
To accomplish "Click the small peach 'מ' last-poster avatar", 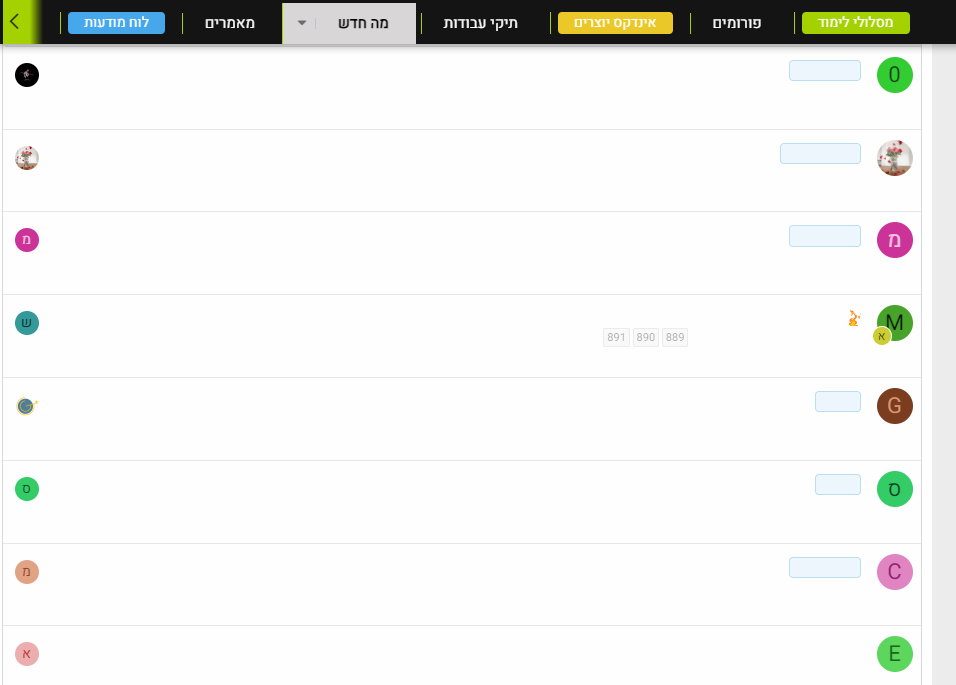I will (x=27, y=572).
